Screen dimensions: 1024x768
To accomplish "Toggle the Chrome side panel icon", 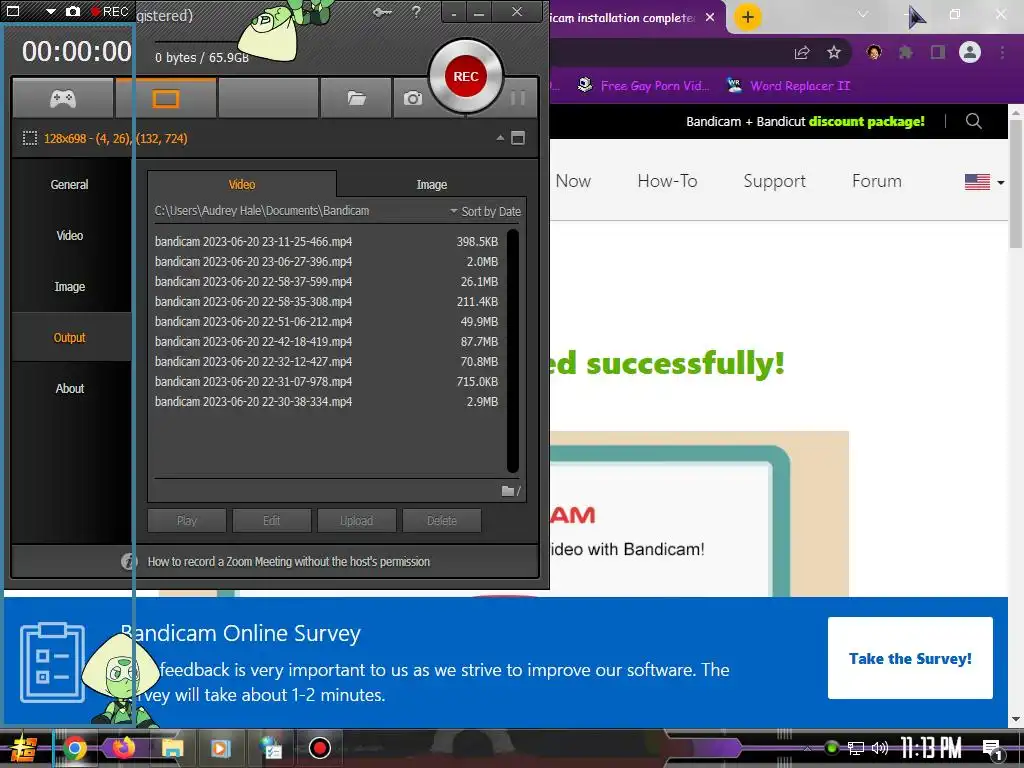I will point(938,52).
